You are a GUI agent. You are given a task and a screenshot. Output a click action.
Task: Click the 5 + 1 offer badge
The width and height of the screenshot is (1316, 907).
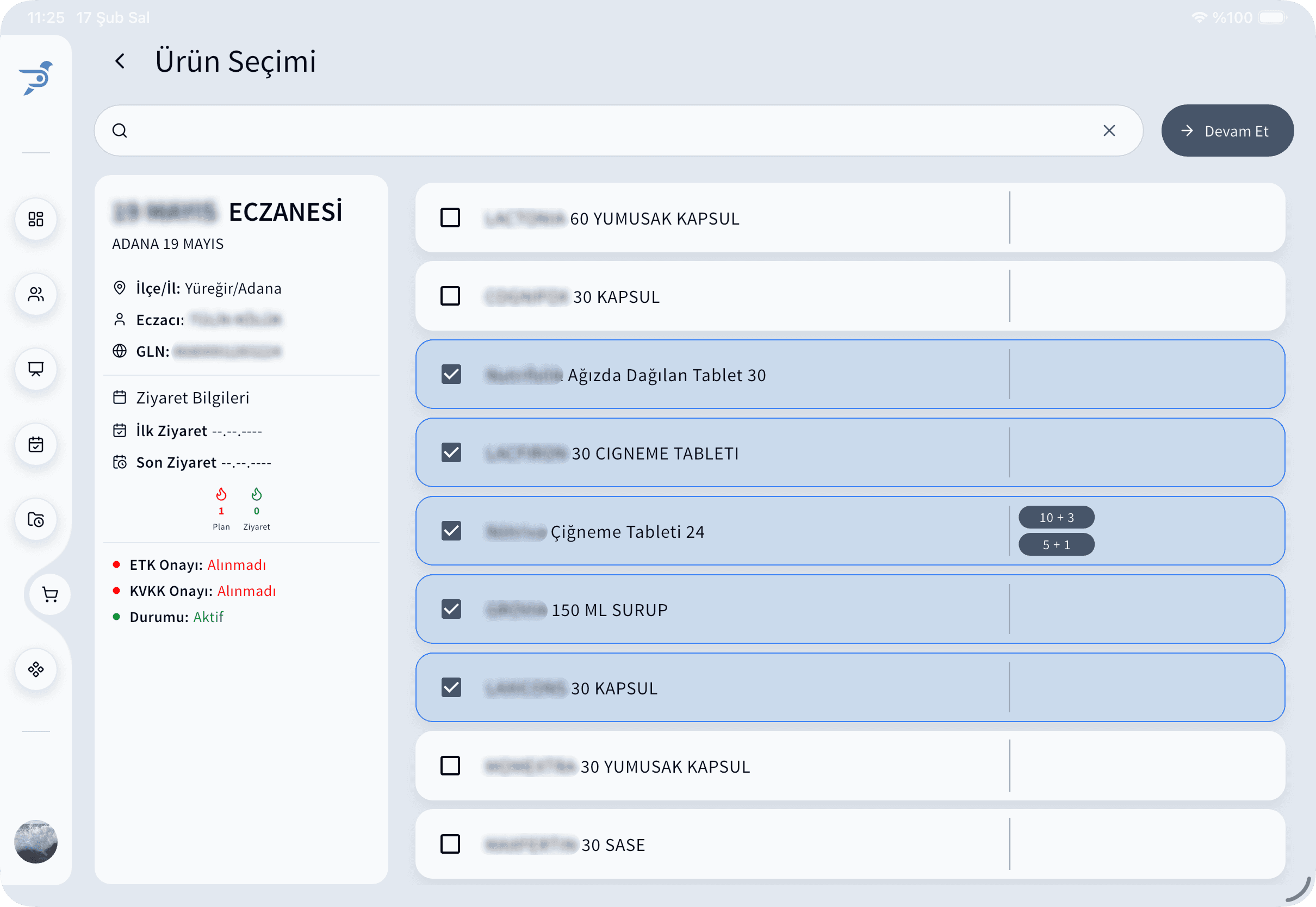pos(1056,544)
